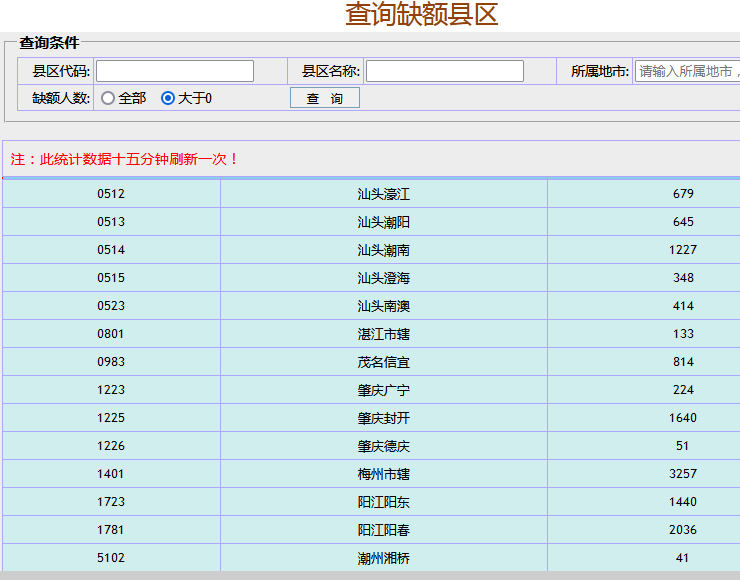Click district name 茂名信宜

pyautogui.click(x=384, y=362)
